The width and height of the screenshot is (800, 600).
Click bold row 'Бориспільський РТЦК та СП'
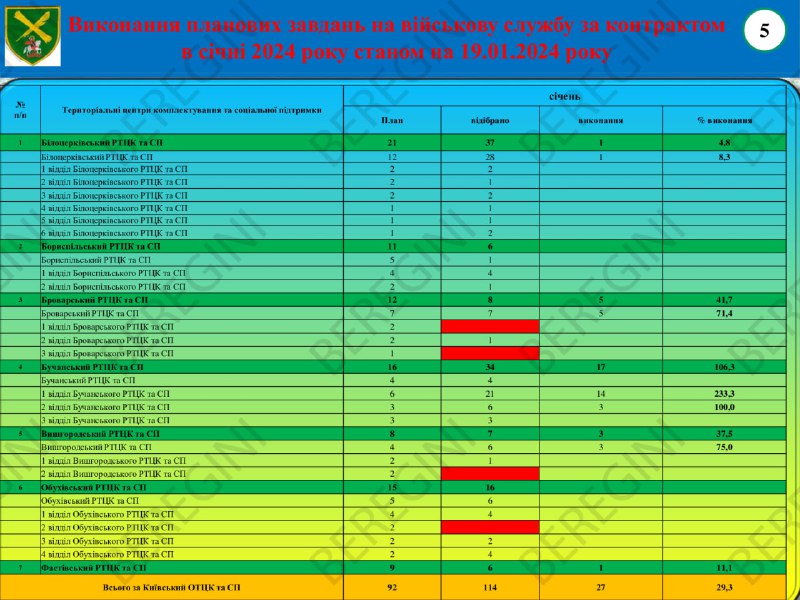point(393,246)
